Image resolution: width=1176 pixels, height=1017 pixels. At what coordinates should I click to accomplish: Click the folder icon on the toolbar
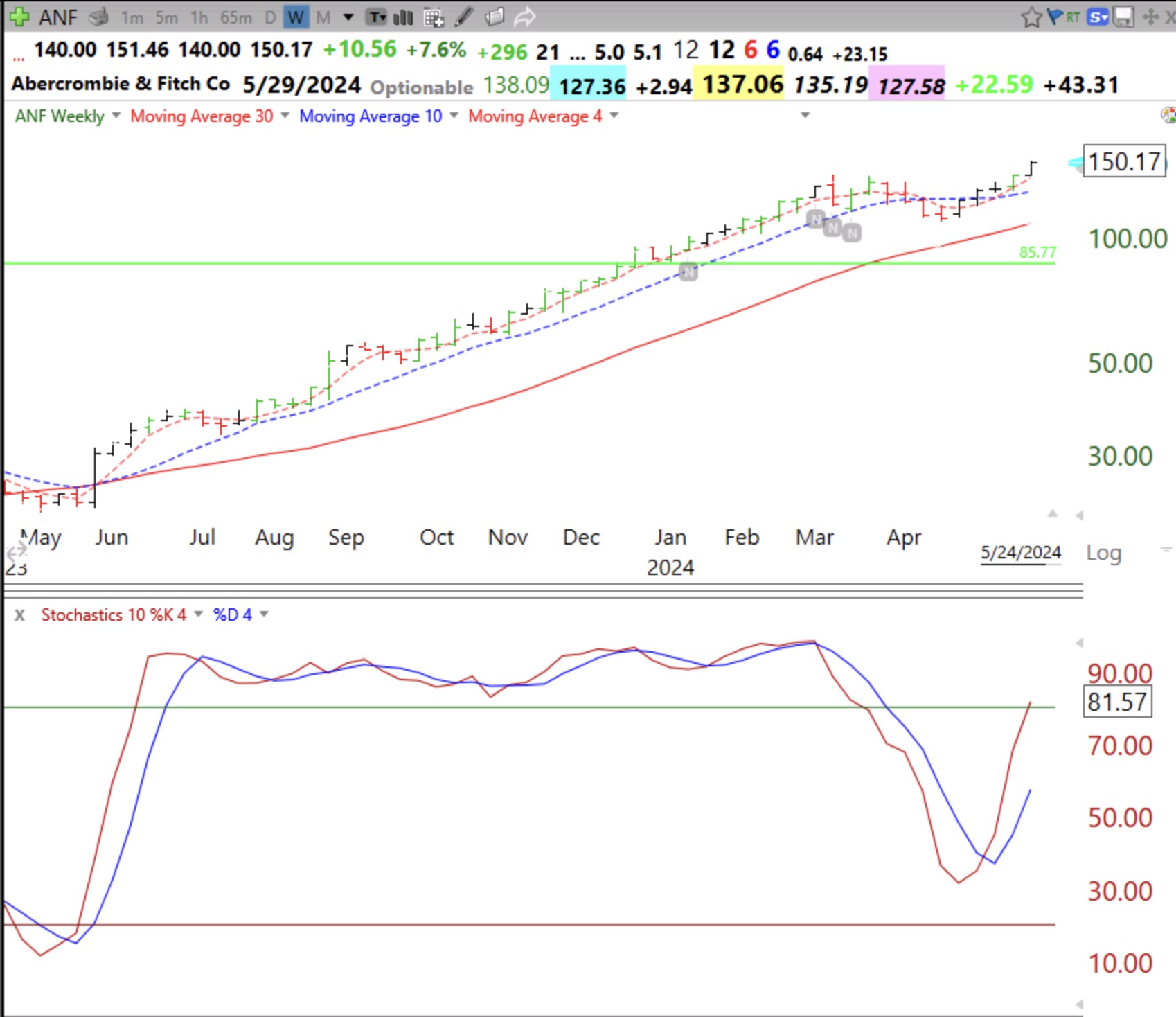coord(495,17)
